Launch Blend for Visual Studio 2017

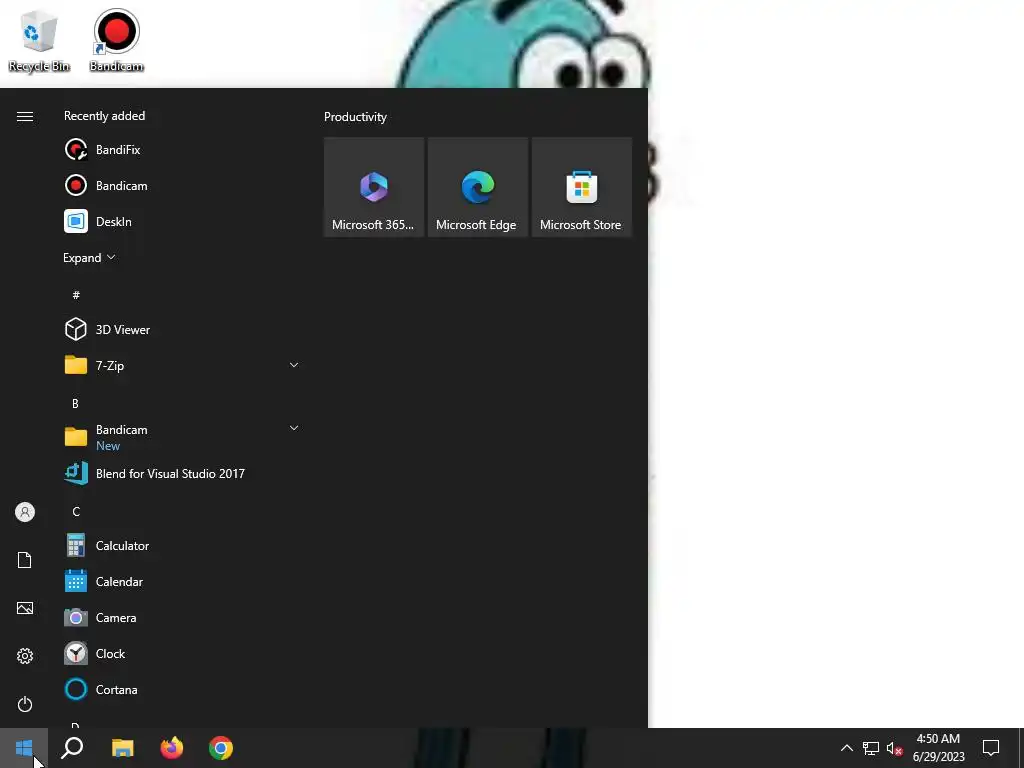[182, 473]
